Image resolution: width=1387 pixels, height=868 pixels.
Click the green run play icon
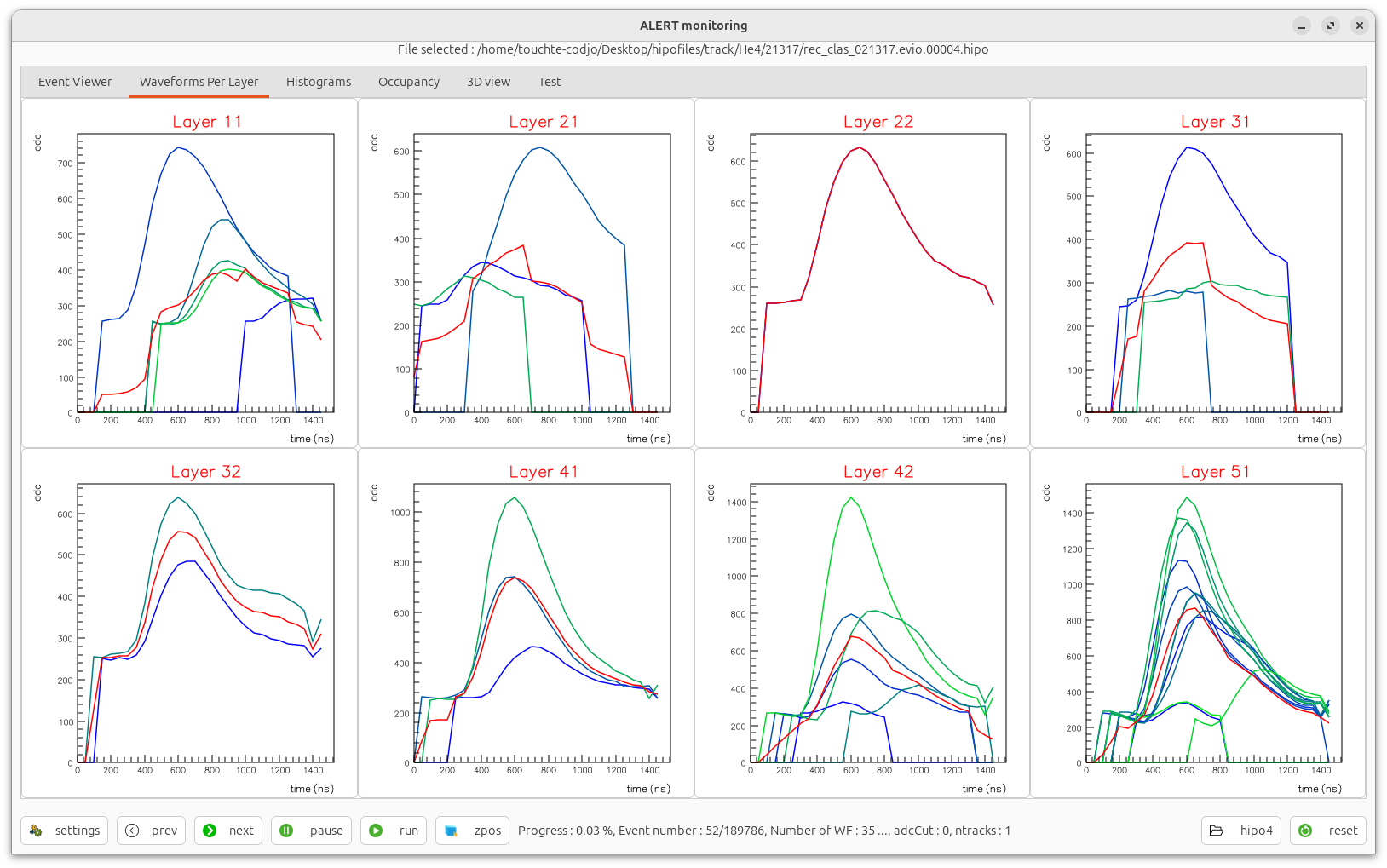coord(376,831)
